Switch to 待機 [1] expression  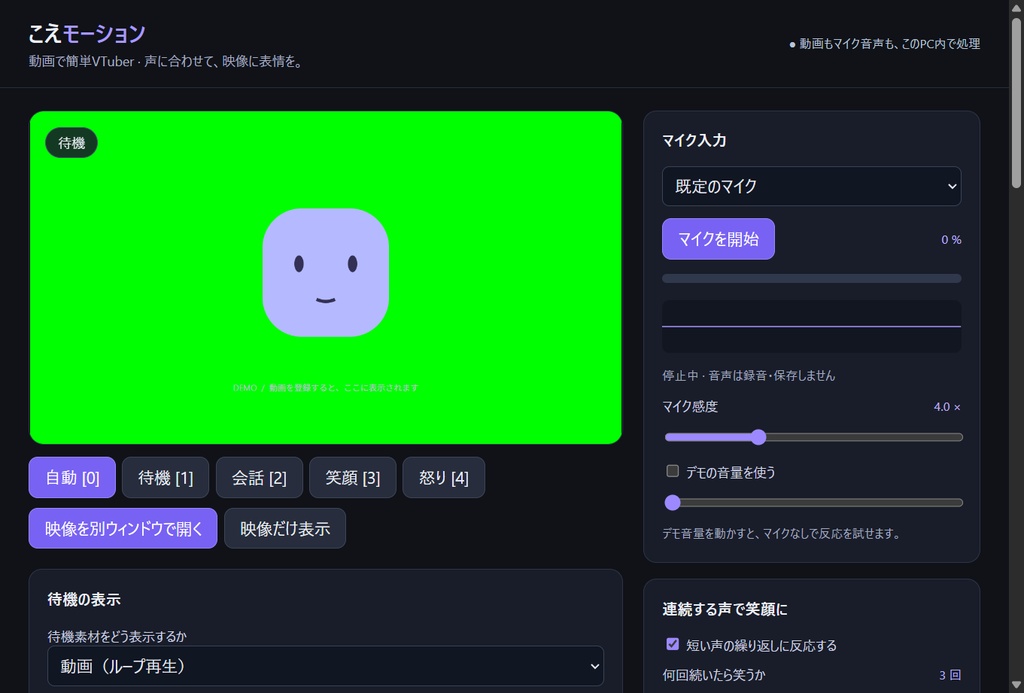point(165,477)
